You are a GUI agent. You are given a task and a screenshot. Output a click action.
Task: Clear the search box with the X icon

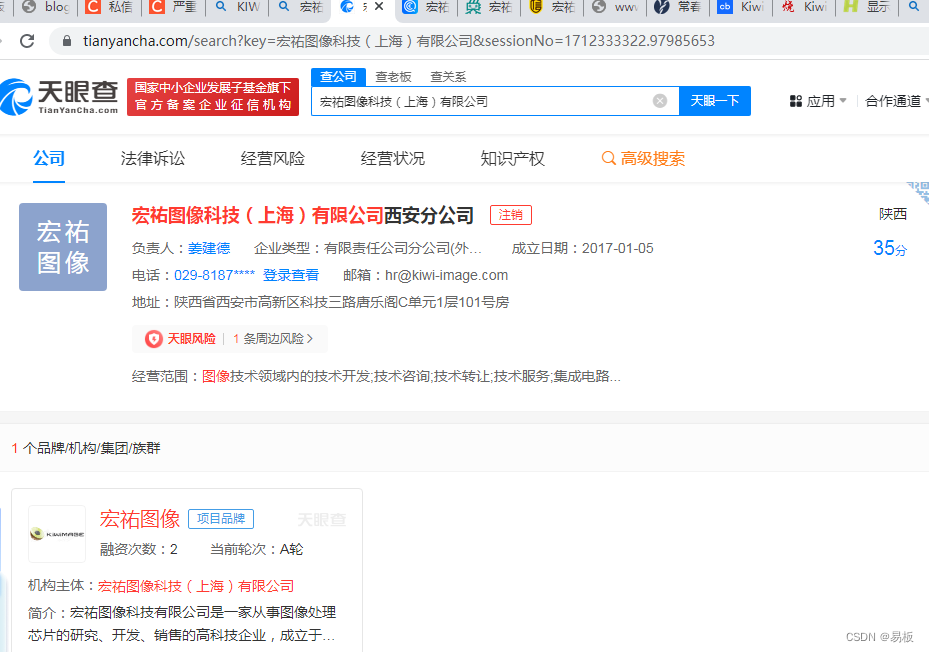[659, 101]
